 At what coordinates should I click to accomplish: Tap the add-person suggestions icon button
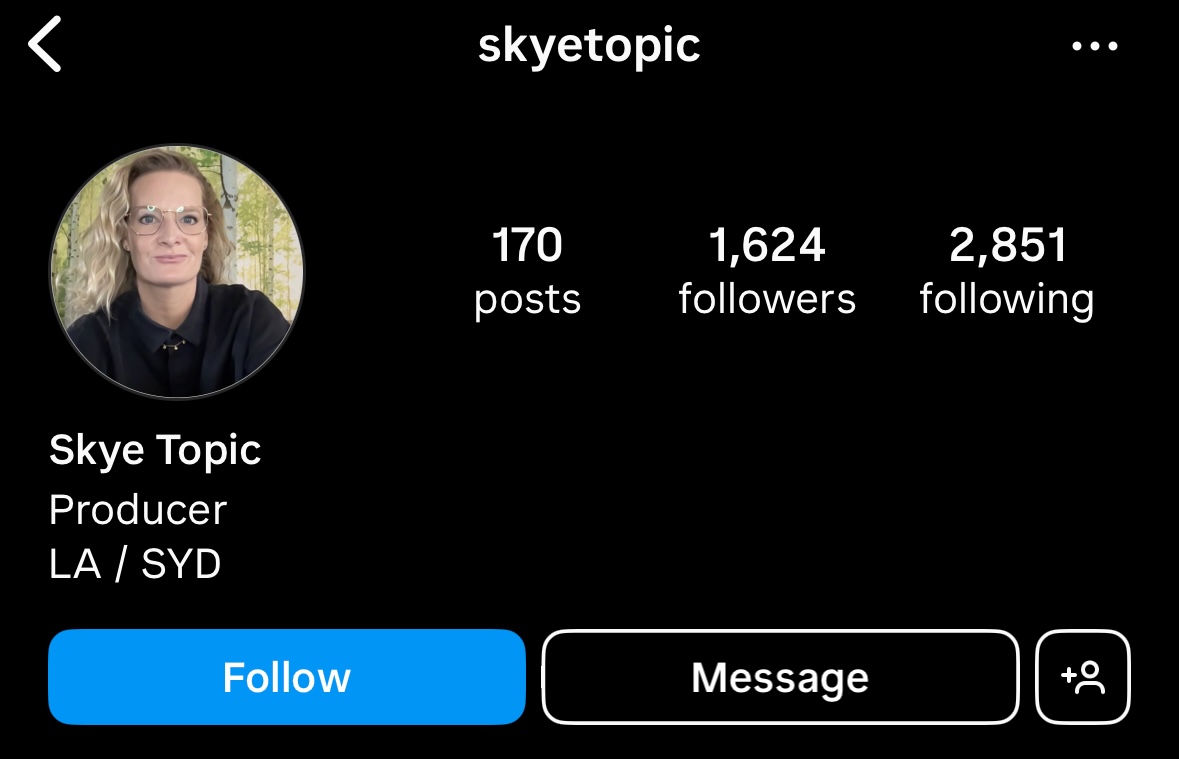1083,677
